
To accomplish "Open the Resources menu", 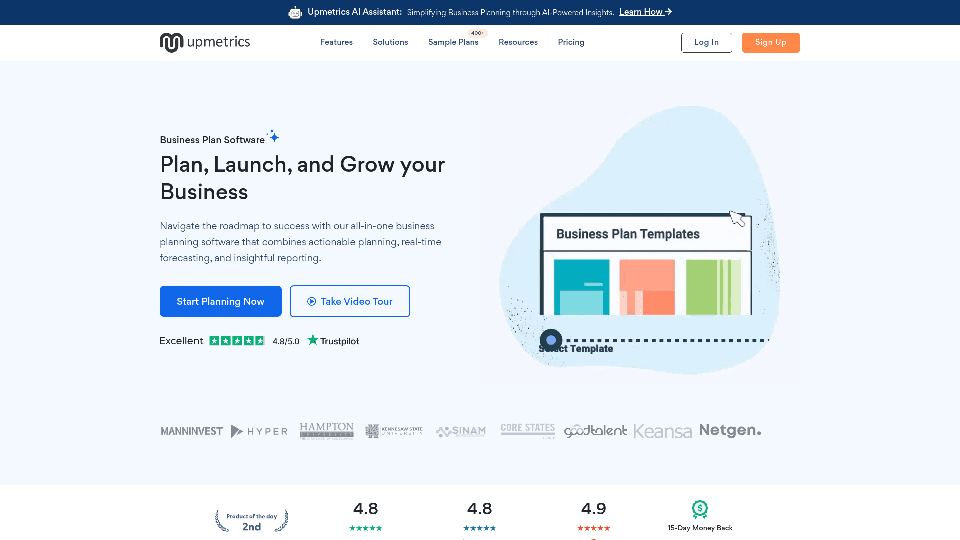I will coord(518,42).
